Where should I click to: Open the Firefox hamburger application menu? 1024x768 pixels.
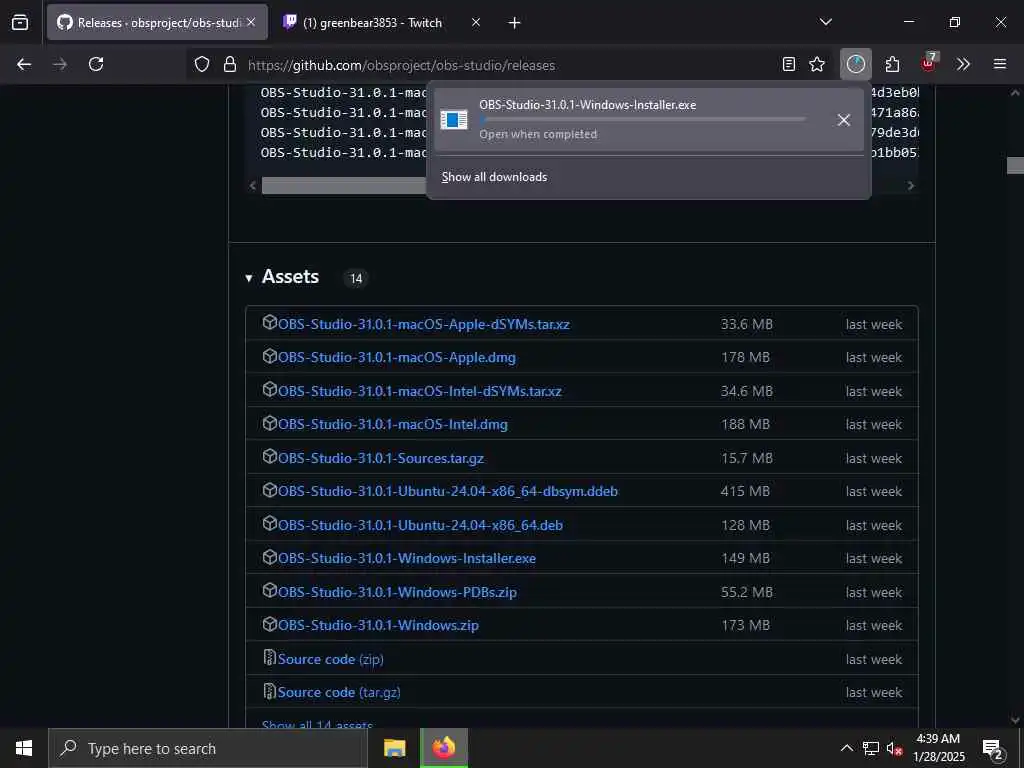point(1000,64)
